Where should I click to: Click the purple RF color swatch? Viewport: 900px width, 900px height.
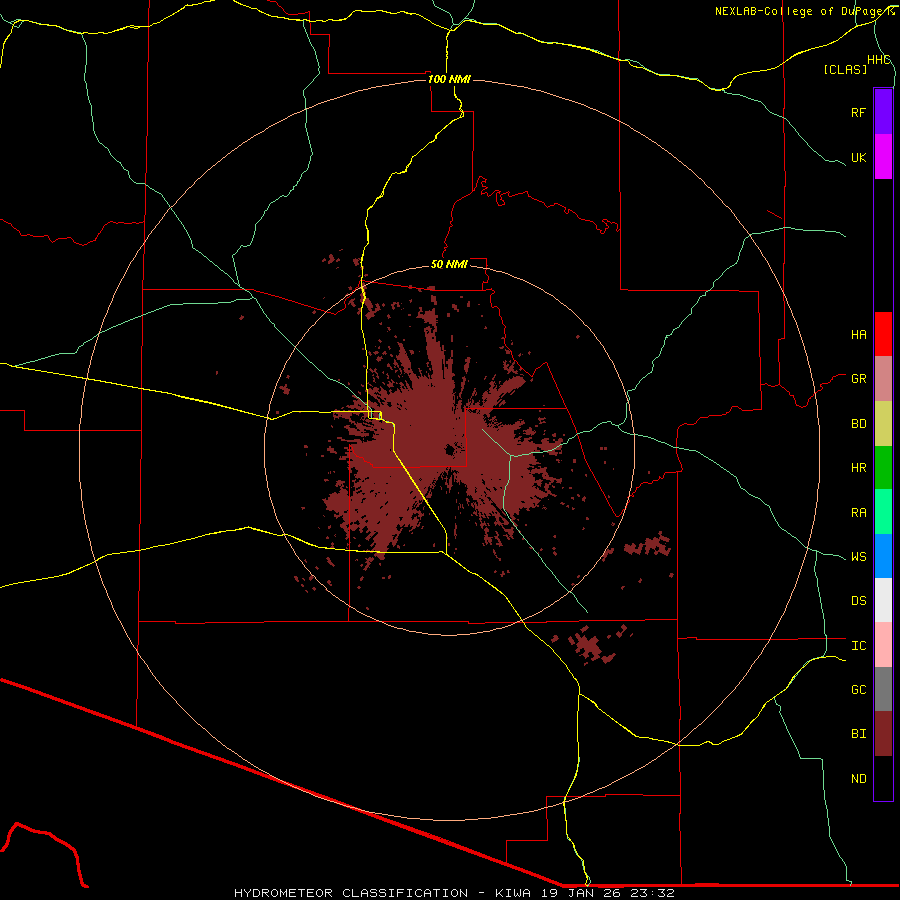point(883,112)
